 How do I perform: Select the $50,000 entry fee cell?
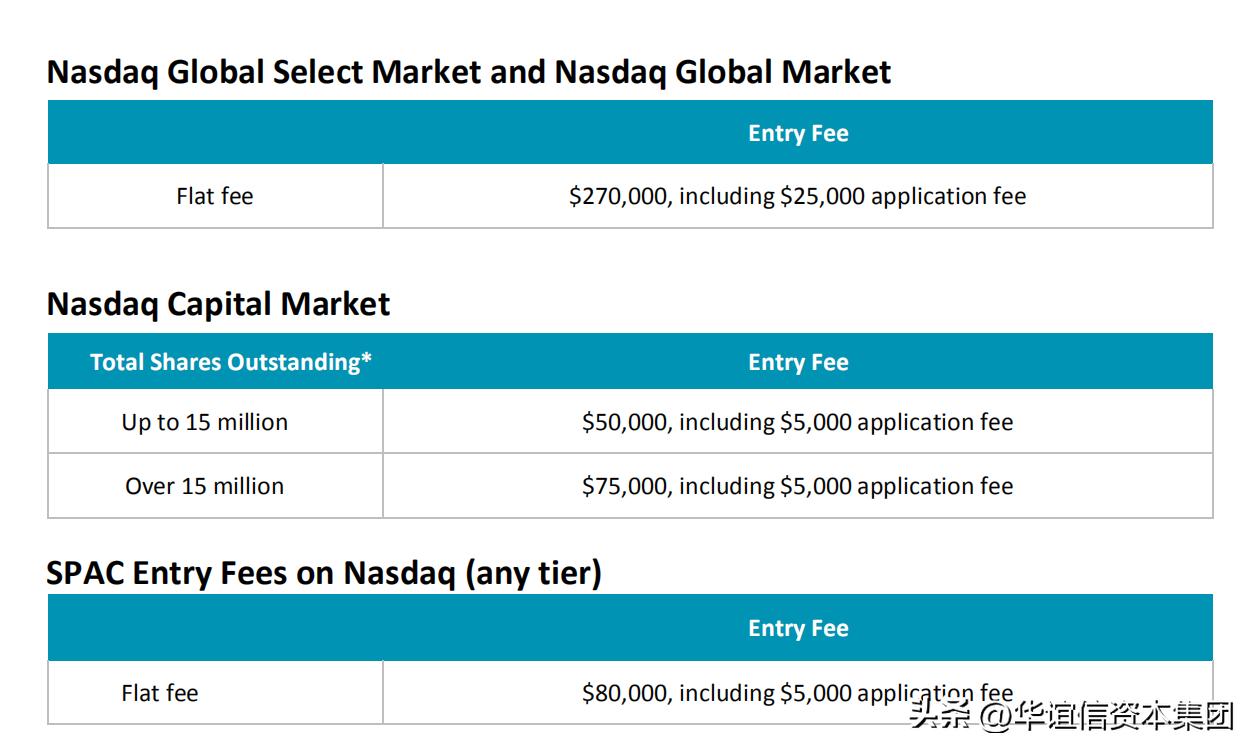click(797, 422)
